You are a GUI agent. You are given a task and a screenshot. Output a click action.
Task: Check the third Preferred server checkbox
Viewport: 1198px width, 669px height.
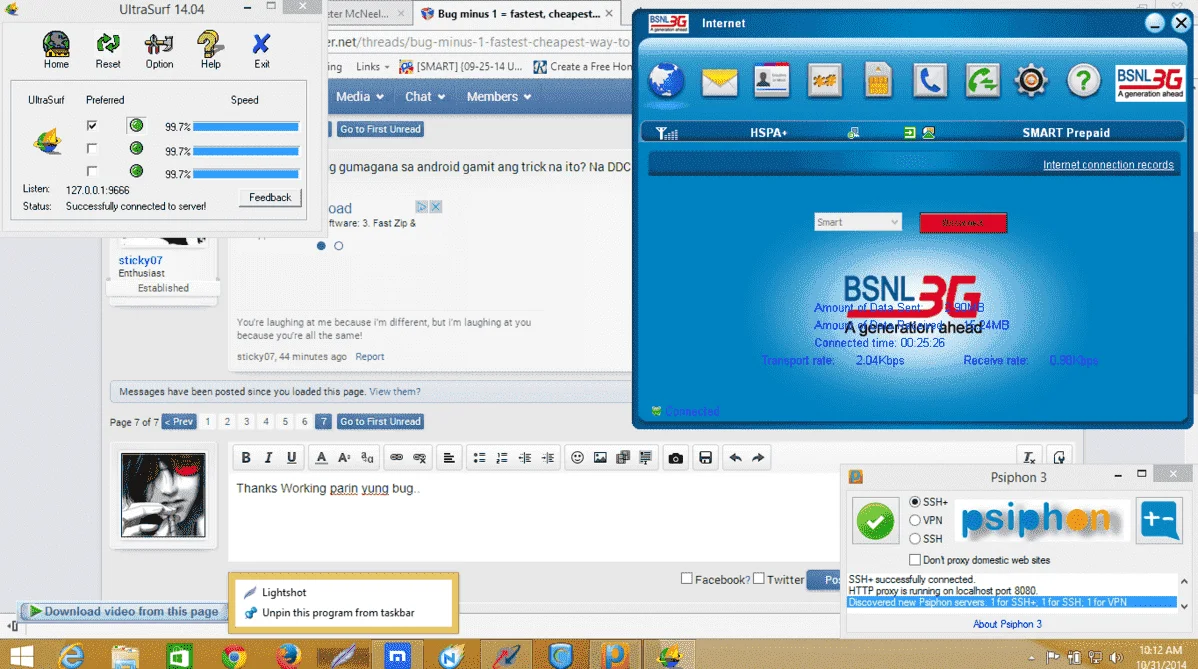[x=92, y=171]
